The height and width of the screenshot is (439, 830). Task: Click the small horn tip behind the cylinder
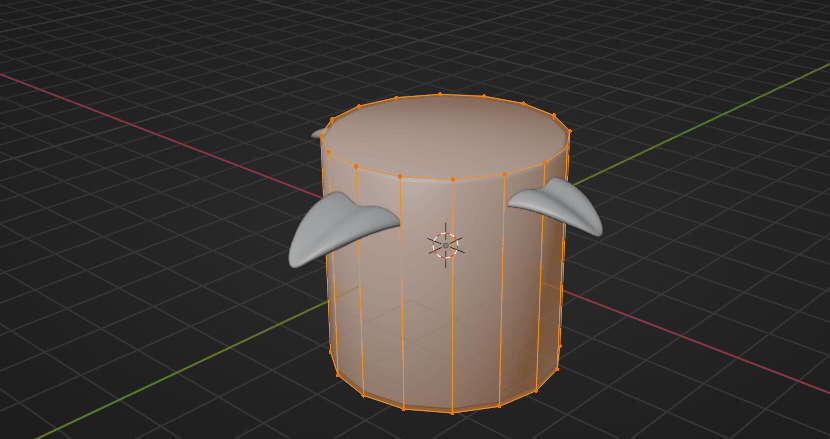tap(318, 132)
